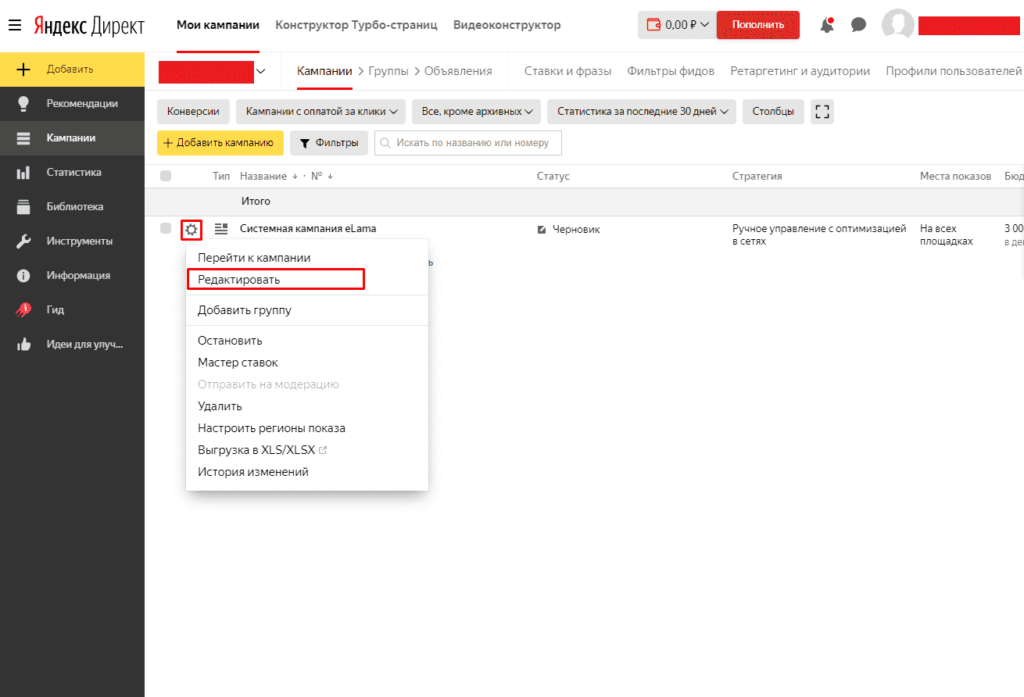Click the red Пополнить button
This screenshot has width=1024, height=697.
(x=758, y=25)
